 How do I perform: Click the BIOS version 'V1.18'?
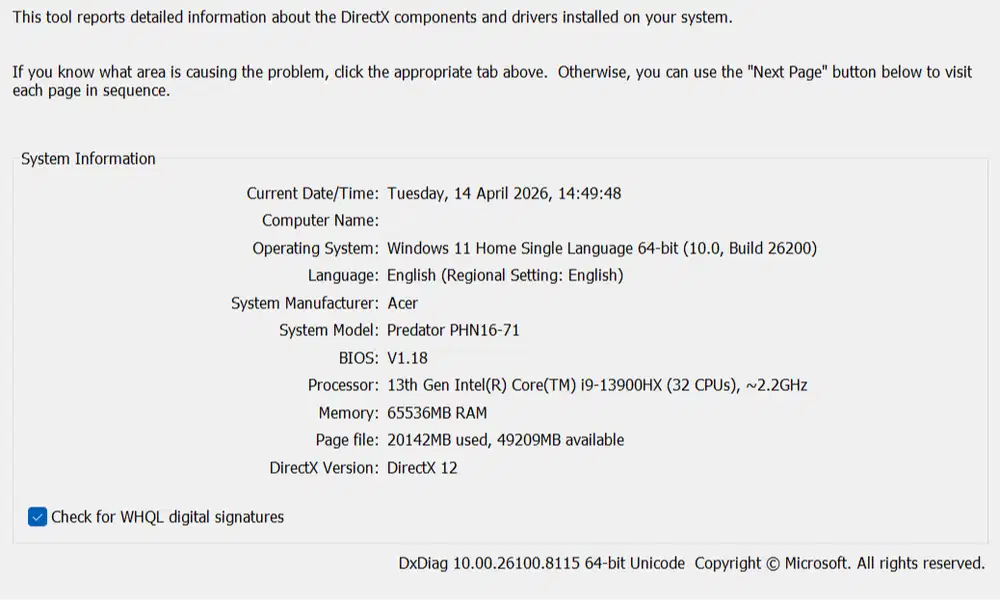[x=408, y=357]
